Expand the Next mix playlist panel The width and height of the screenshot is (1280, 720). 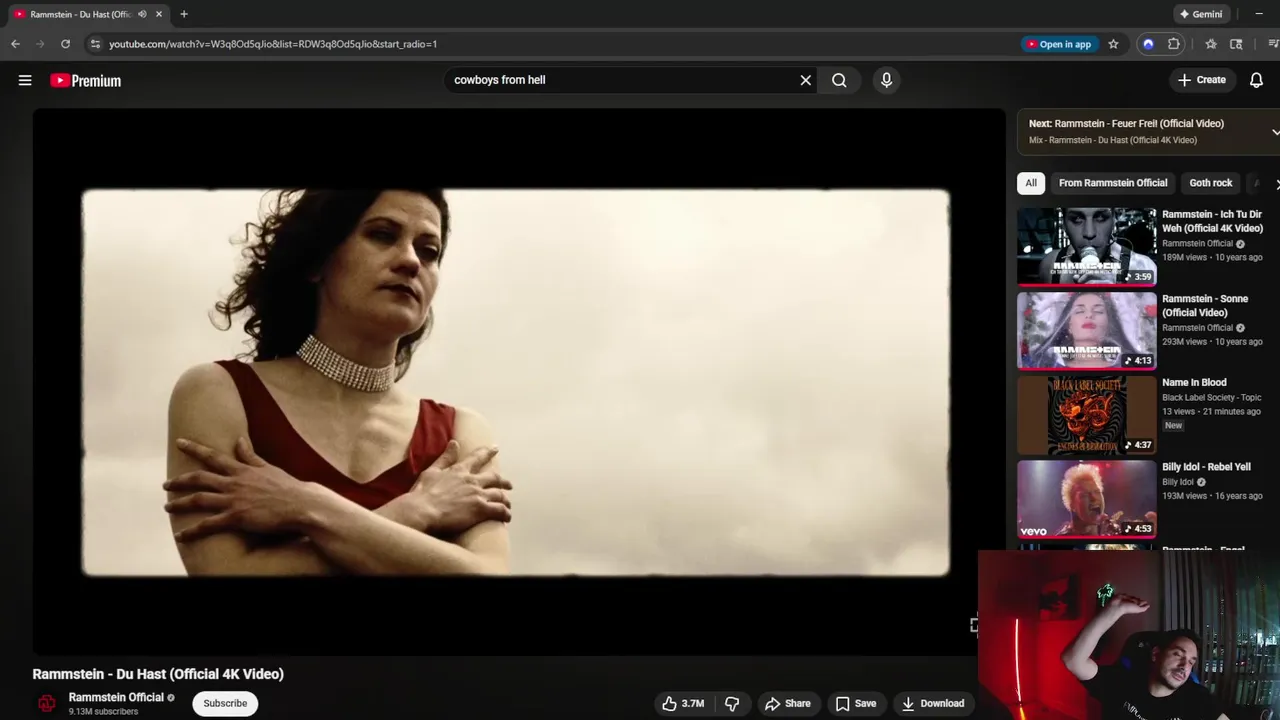(x=1275, y=132)
